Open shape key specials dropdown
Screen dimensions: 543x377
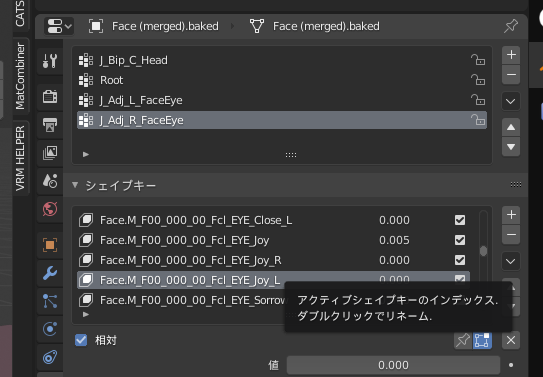[511, 261]
